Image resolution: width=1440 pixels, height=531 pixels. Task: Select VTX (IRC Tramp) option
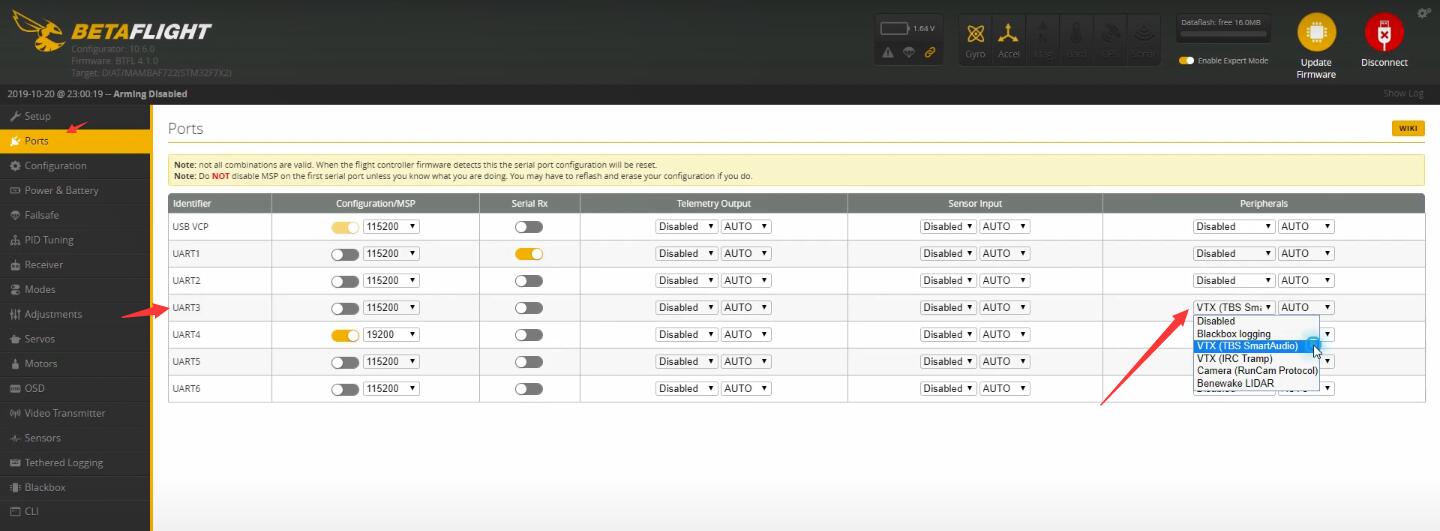(1256, 358)
